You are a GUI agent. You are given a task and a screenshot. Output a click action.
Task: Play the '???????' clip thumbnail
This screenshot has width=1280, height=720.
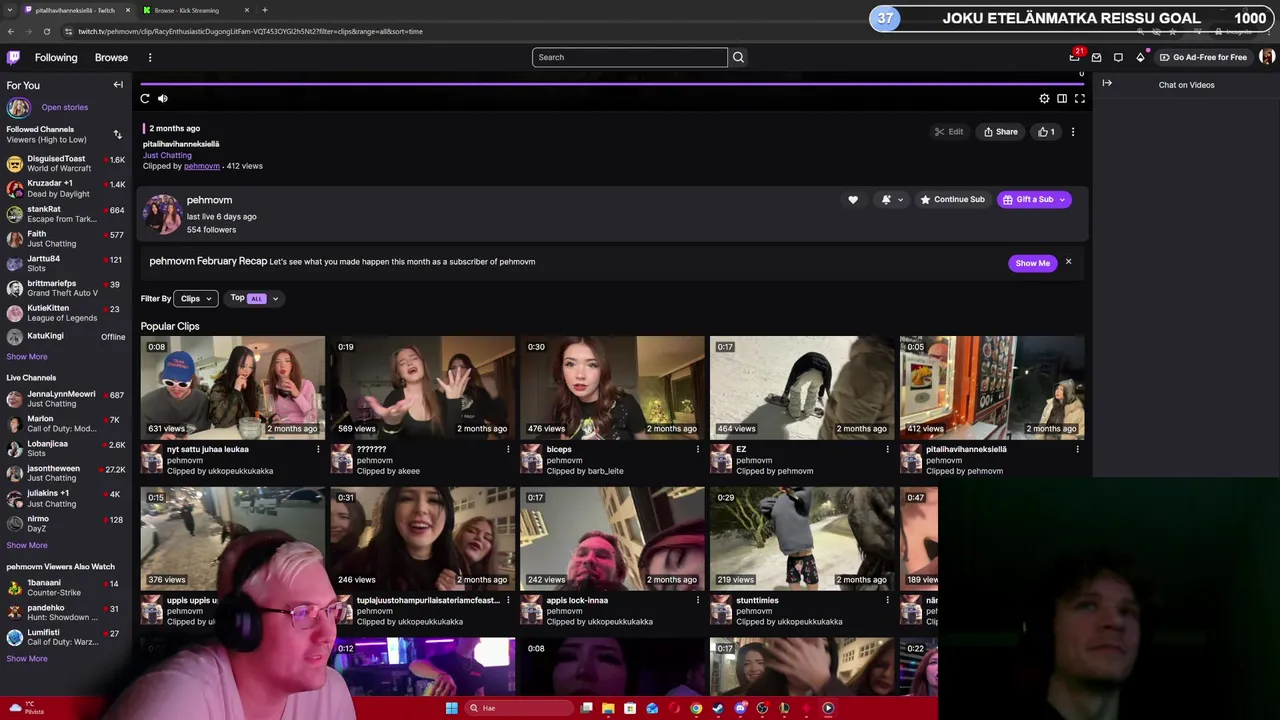point(422,388)
